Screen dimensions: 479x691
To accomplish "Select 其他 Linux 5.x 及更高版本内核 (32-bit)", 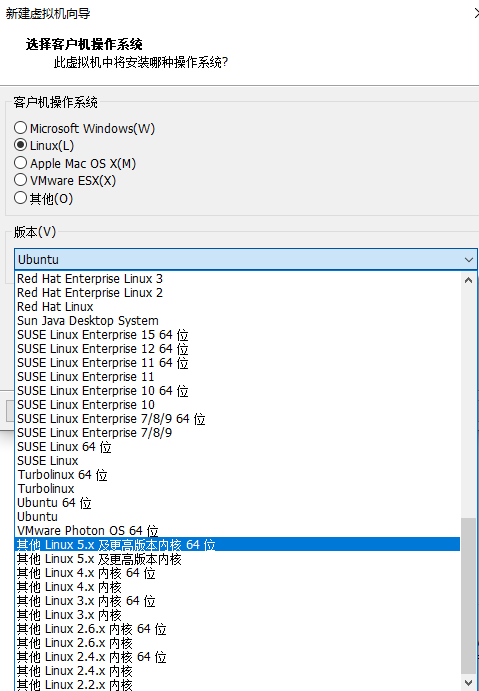I will (237, 559).
